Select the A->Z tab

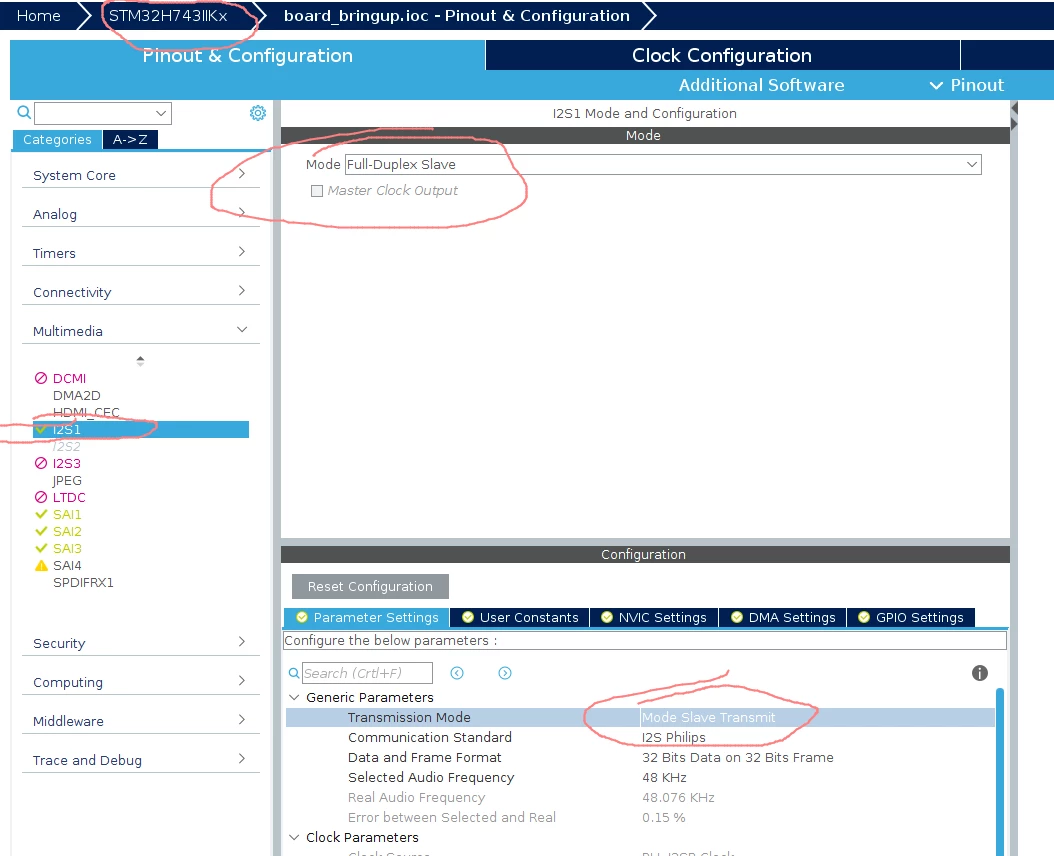130,139
